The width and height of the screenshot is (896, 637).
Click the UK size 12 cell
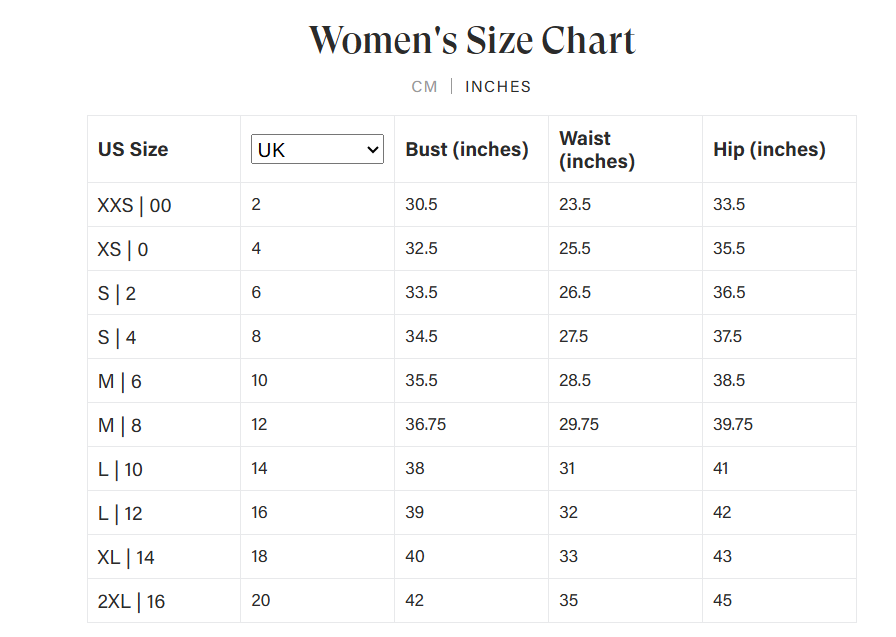pyautogui.click(x=259, y=424)
